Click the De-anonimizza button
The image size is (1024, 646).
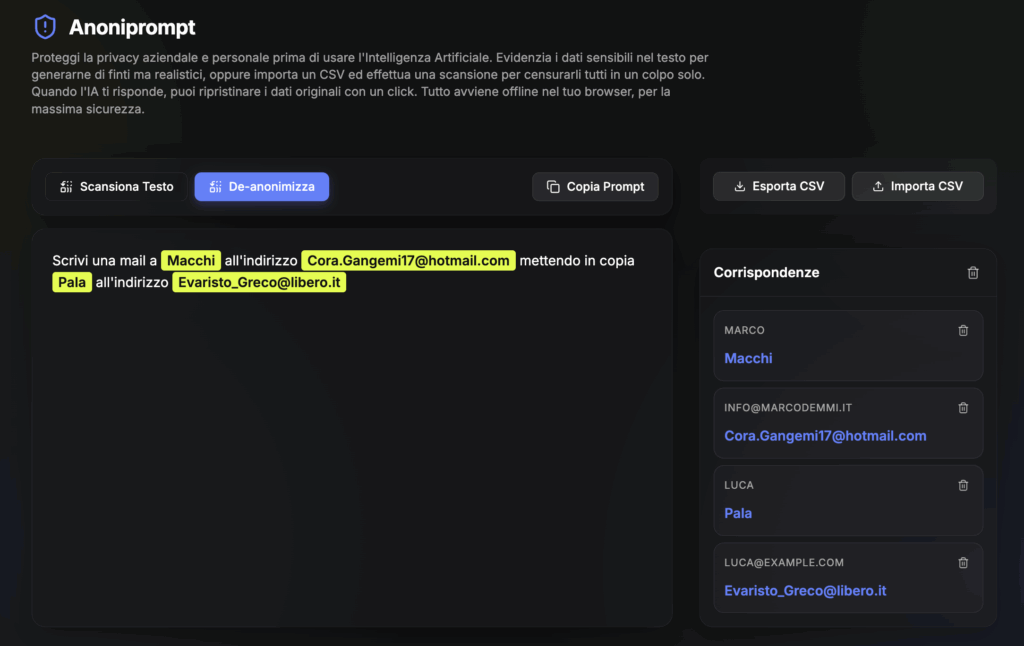(262, 187)
